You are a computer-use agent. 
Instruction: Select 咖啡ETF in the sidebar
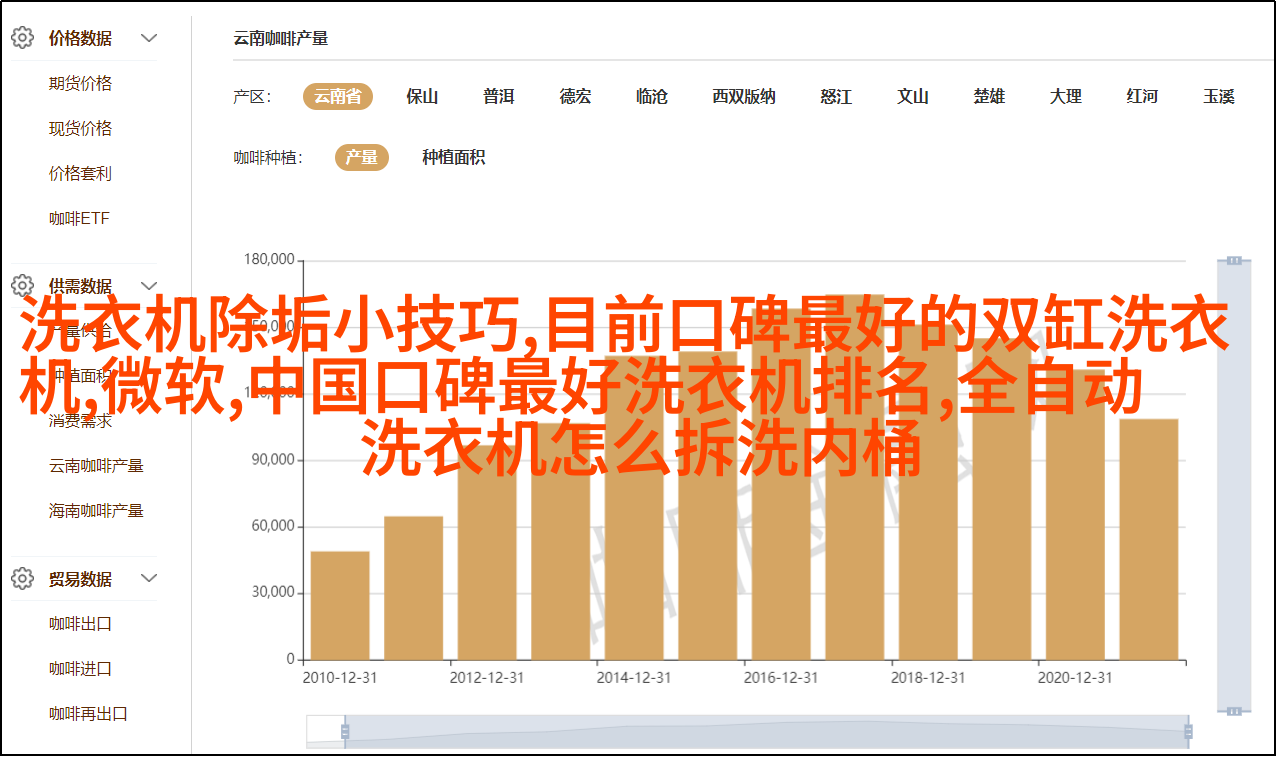point(80,219)
